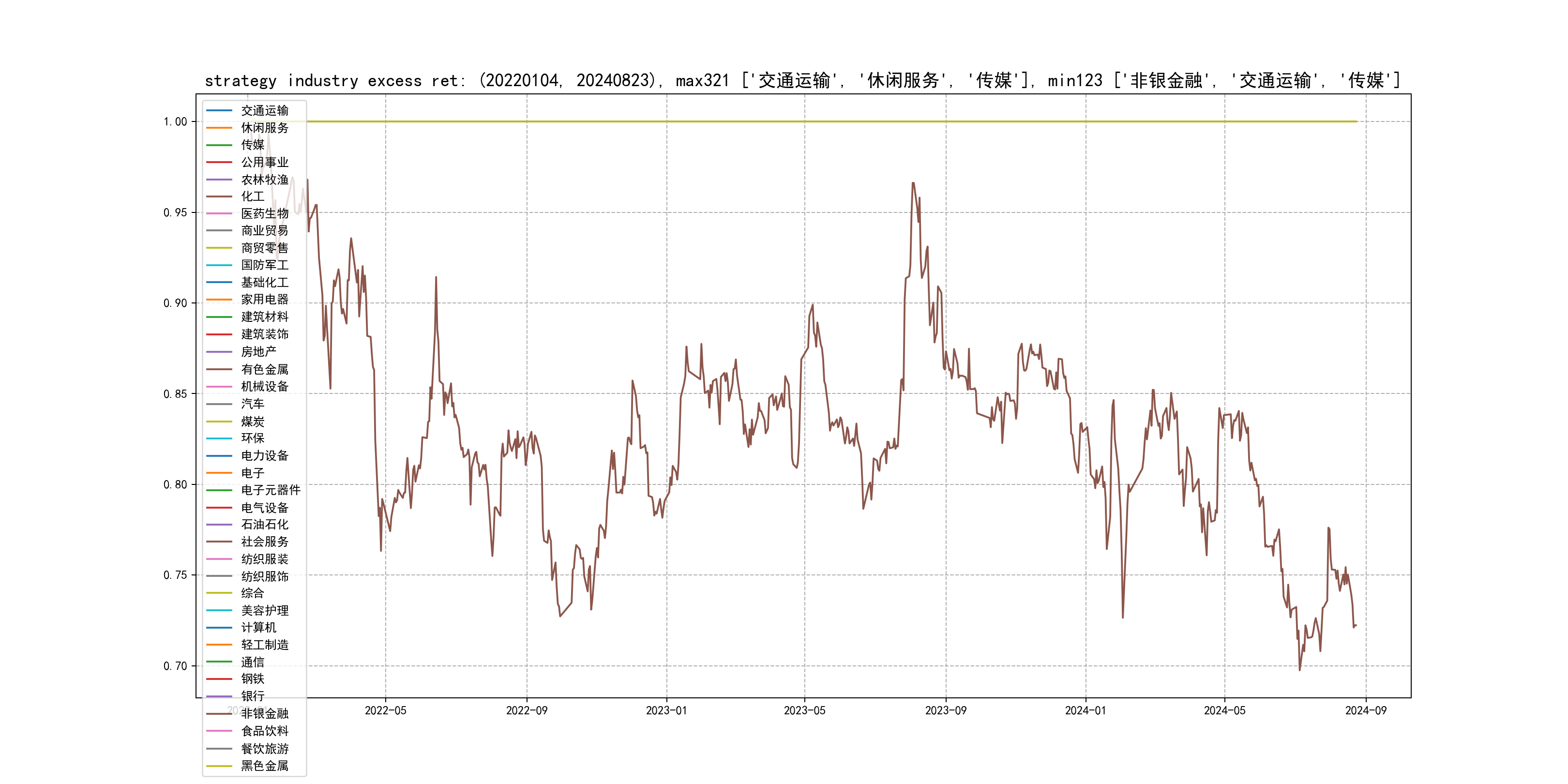
Task: Select the 非银金融 legend line swatch
Action: click(x=219, y=714)
